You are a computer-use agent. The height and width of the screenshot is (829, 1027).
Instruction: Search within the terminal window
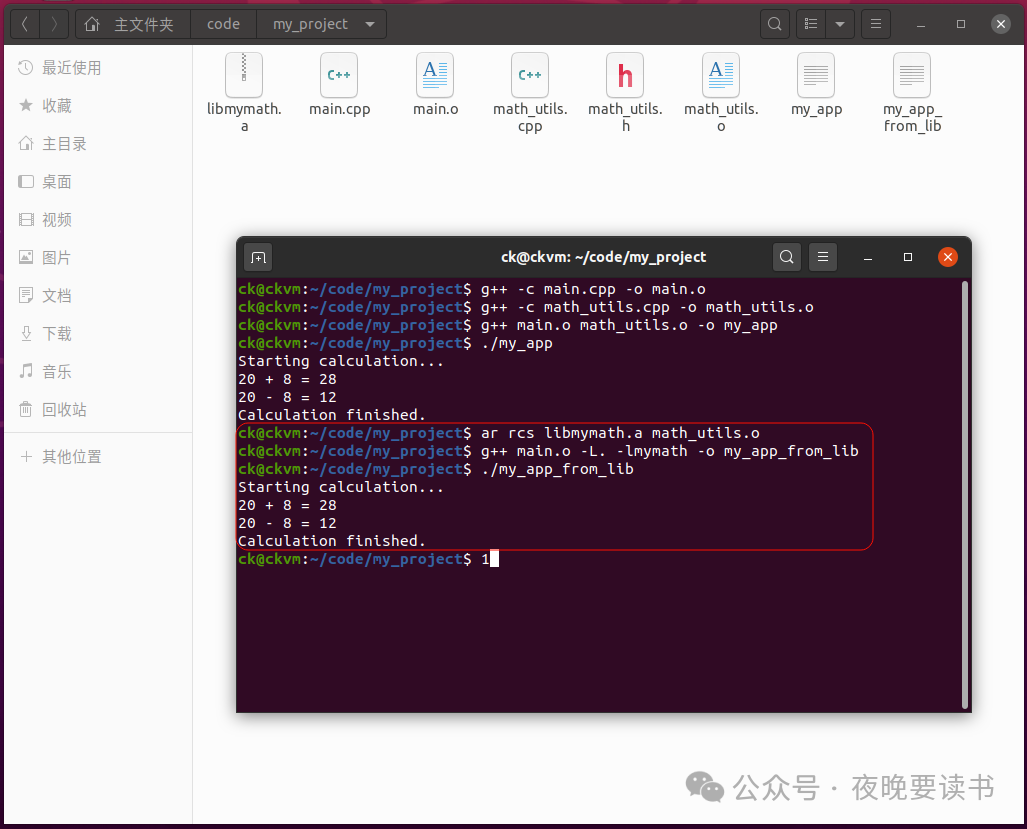pos(787,257)
